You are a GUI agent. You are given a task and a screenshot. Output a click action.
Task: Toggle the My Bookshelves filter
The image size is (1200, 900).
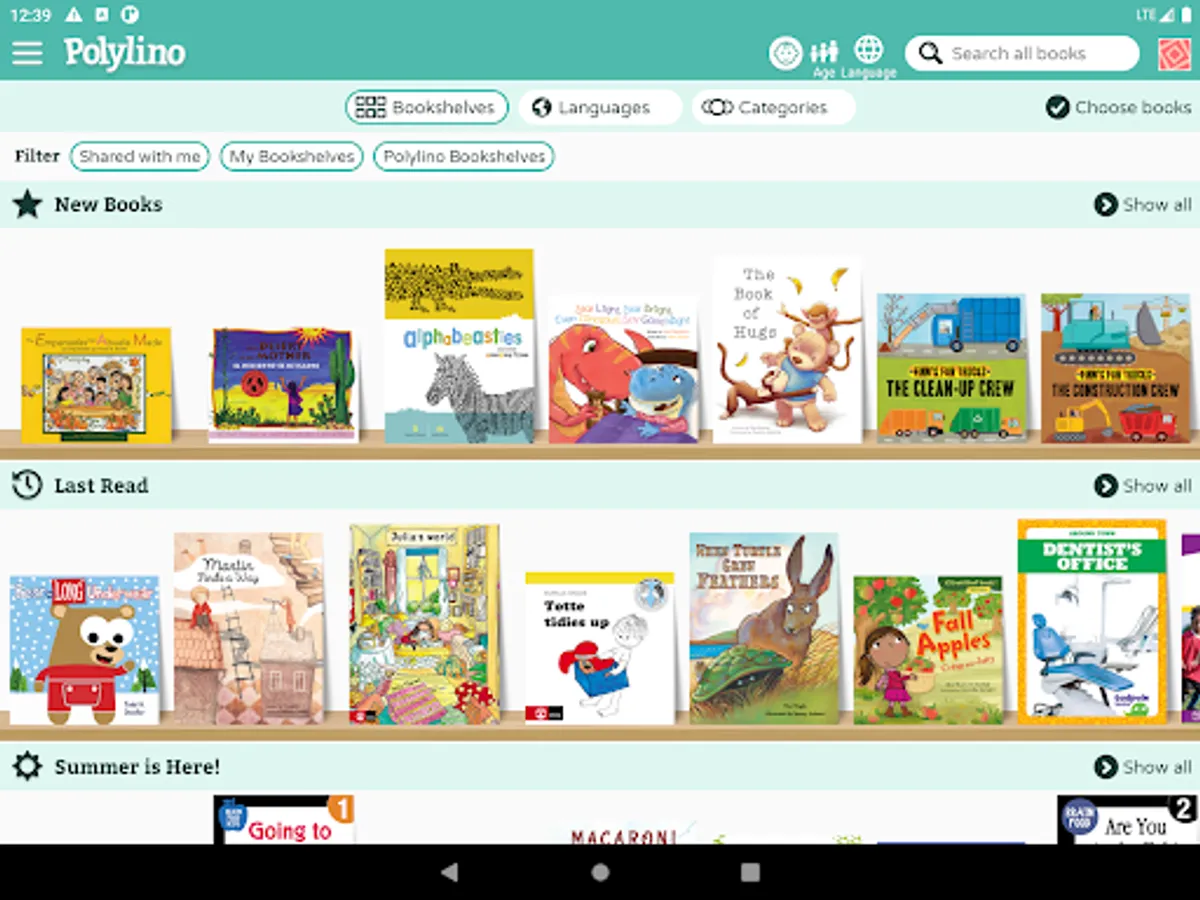291,156
